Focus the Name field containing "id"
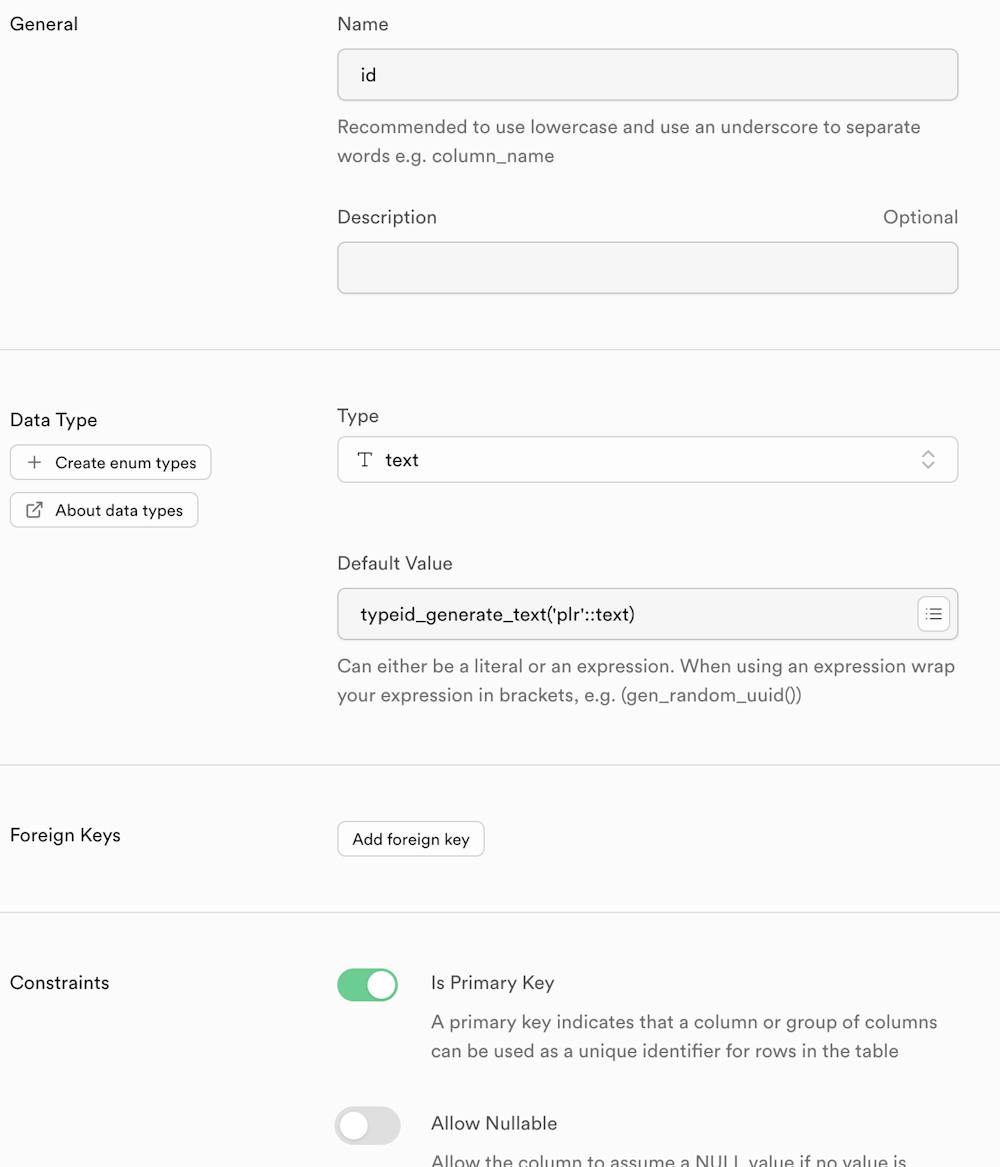 tap(647, 75)
